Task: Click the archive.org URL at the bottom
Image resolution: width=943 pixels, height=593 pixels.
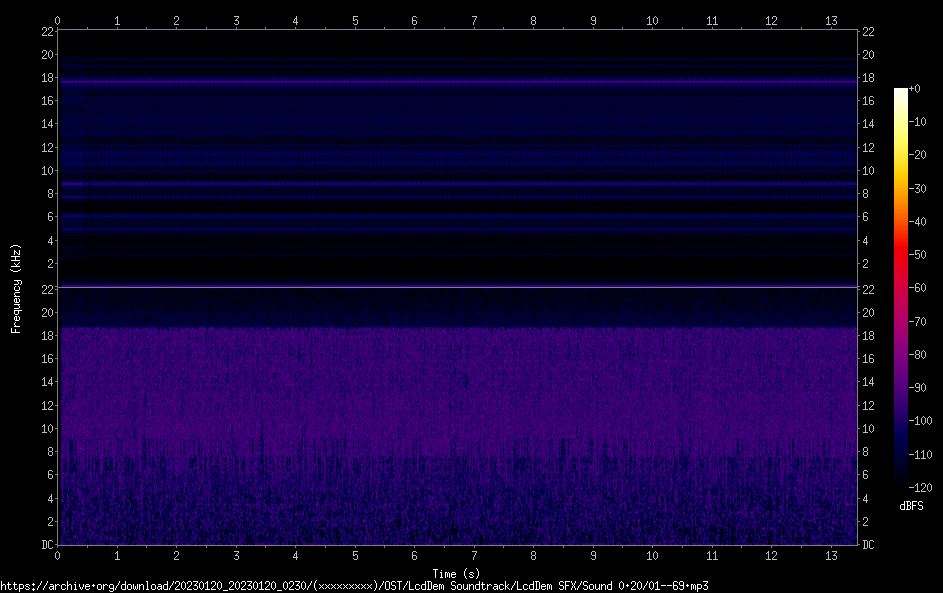Action: point(354,586)
